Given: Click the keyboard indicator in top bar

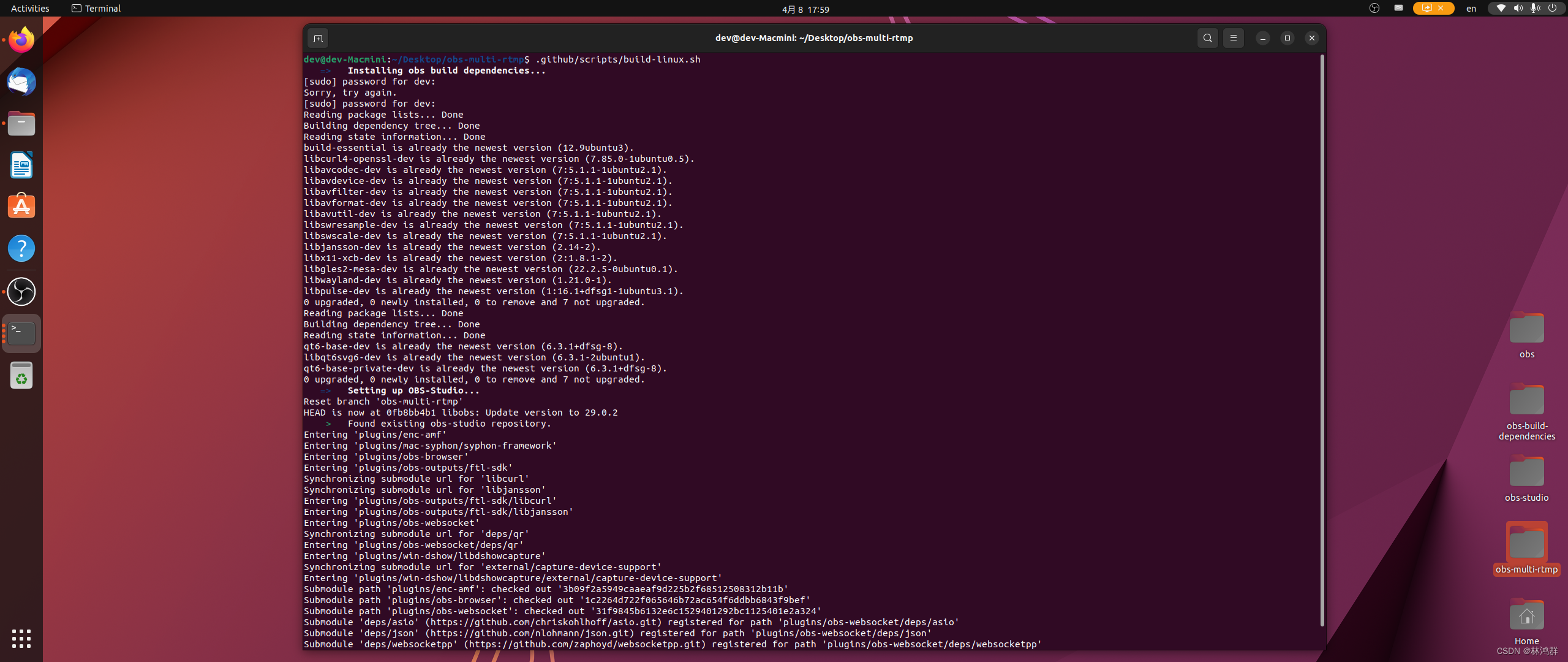Looking at the screenshot, I should point(1398,9).
